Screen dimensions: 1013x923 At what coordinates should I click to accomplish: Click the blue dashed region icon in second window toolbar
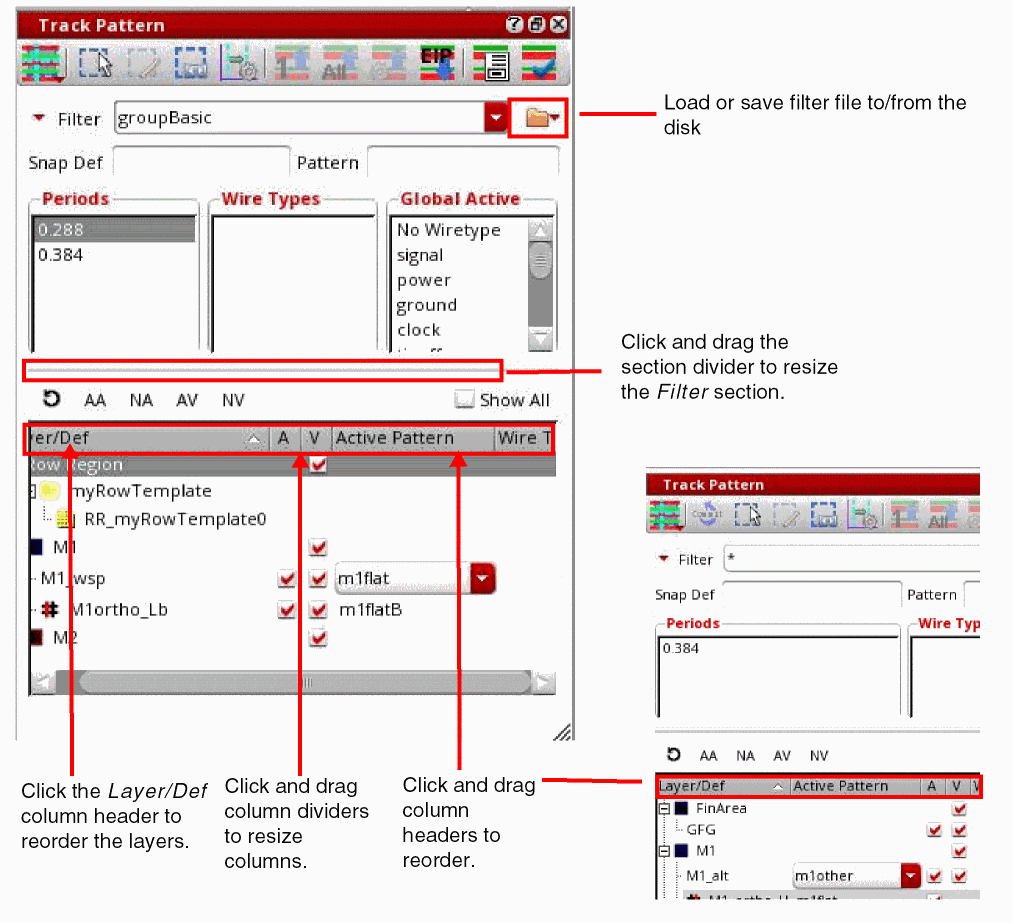click(824, 515)
